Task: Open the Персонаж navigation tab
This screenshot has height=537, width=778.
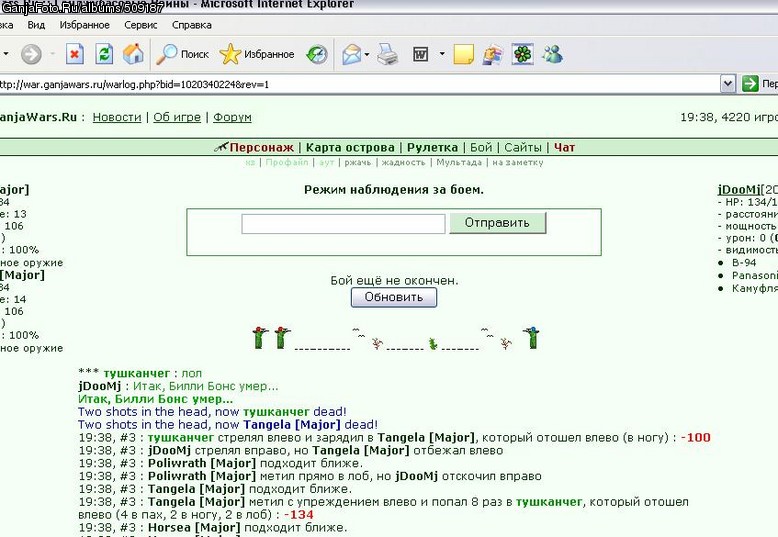Action: 261,147
